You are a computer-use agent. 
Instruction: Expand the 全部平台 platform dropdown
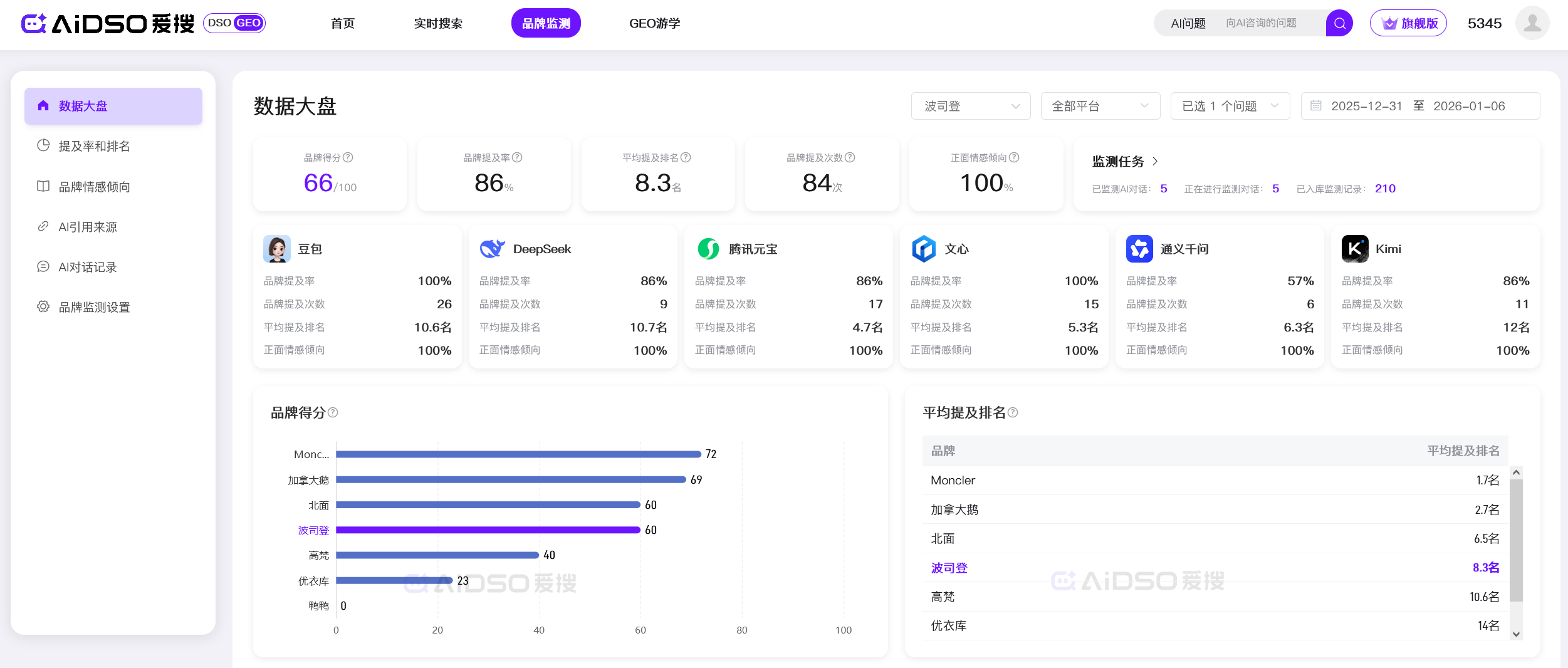point(1100,106)
